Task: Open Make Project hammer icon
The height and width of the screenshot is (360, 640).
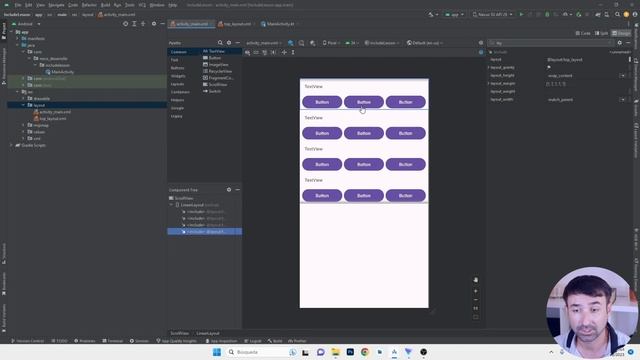Action: pos(431,14)
